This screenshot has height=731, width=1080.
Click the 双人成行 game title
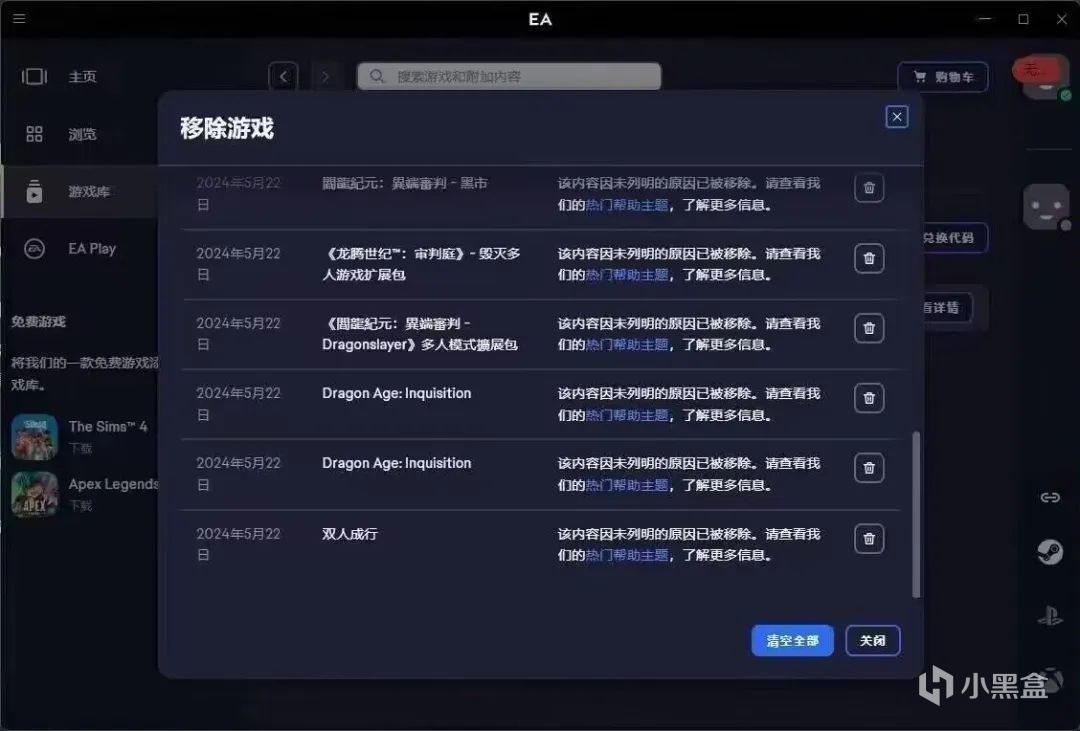point(350,534)
